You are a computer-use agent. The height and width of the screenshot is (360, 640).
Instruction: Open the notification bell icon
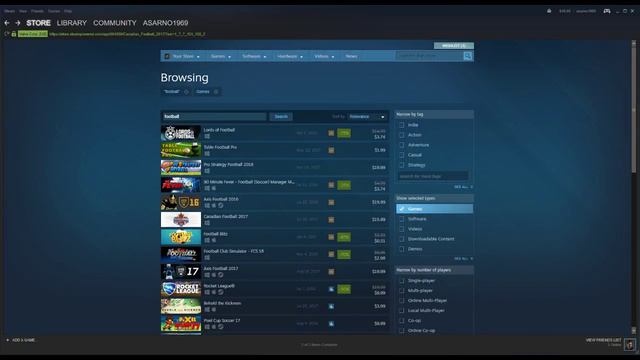click(549, 11)
